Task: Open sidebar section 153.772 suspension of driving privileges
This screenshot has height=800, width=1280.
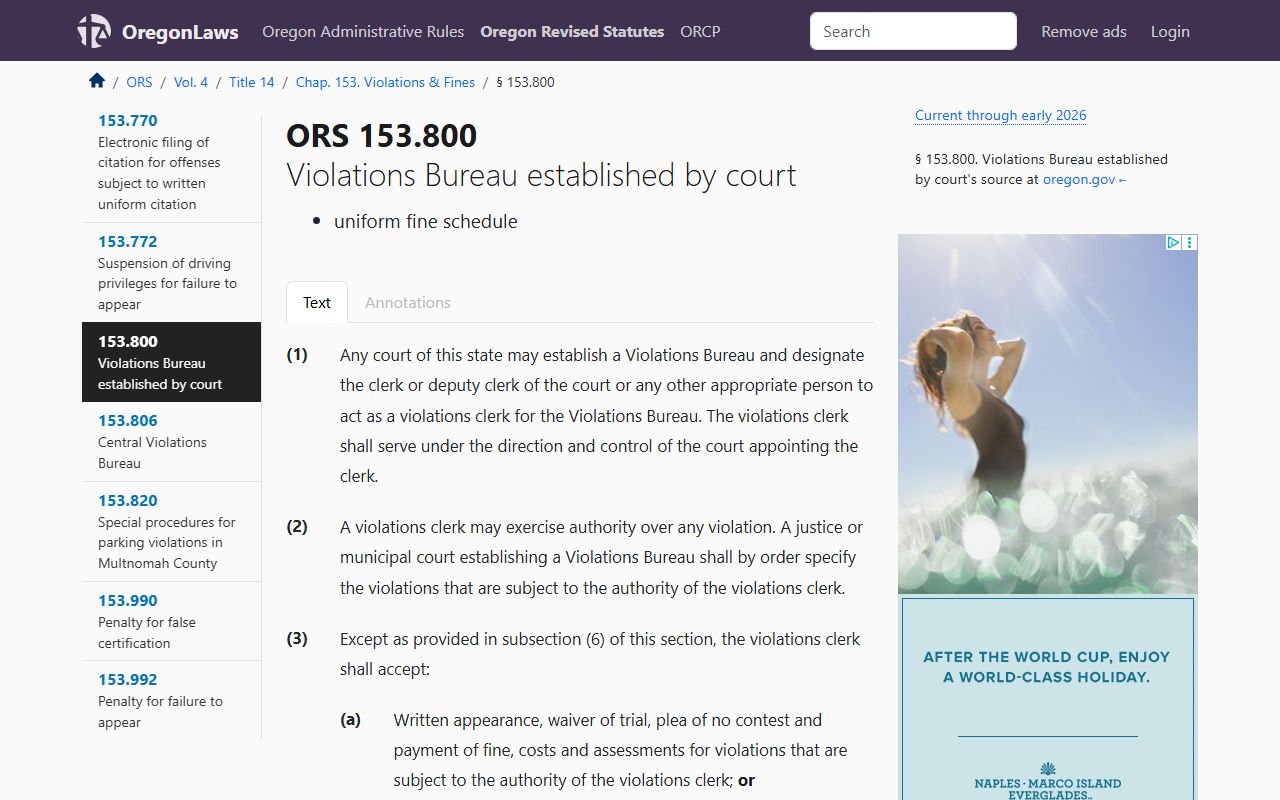Action: pyautogui.click(x=171, y=272)
